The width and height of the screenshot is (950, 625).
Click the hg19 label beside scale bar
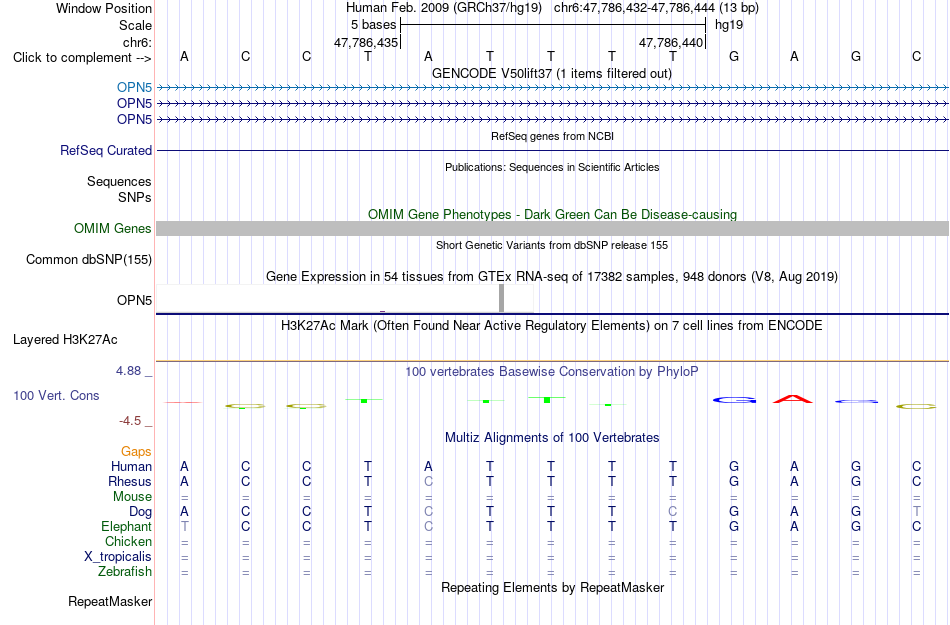(729, 25)
